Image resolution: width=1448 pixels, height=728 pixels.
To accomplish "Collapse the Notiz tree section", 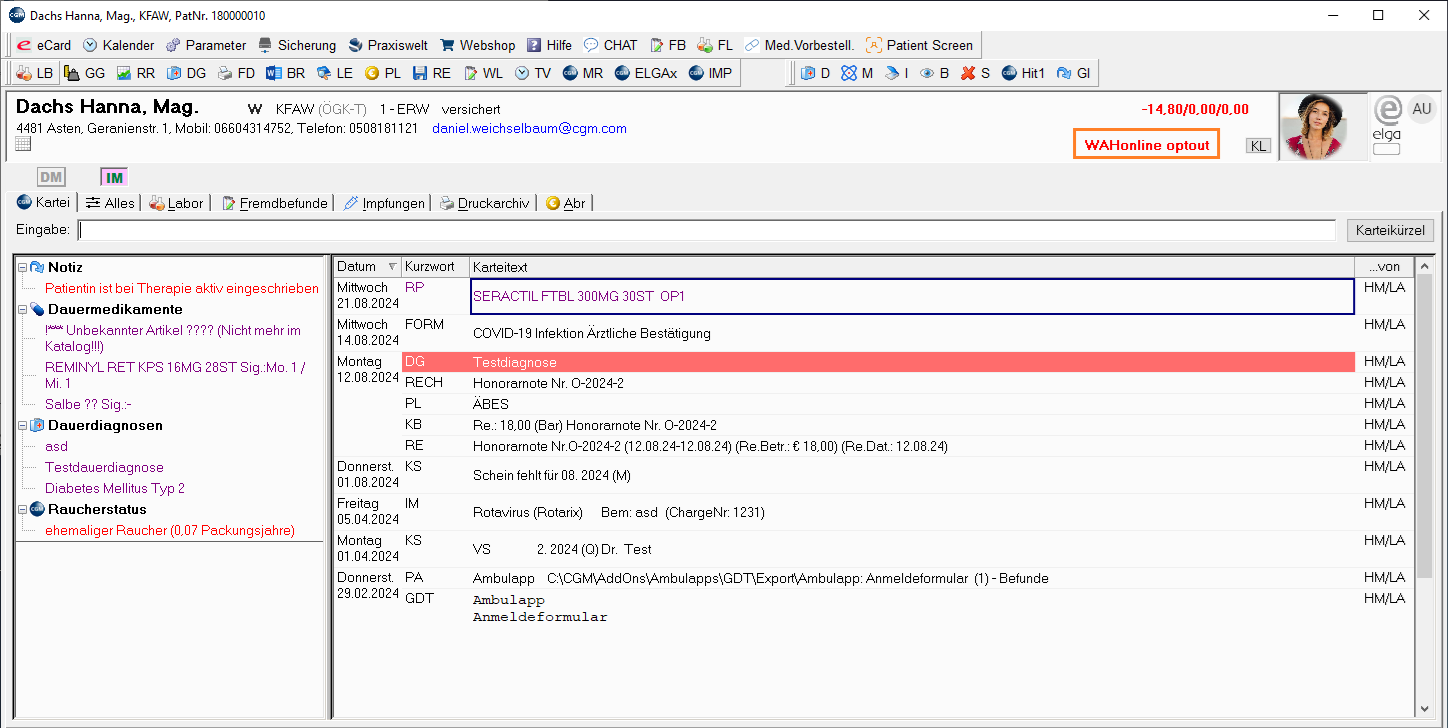I will (x=23, y=268).
